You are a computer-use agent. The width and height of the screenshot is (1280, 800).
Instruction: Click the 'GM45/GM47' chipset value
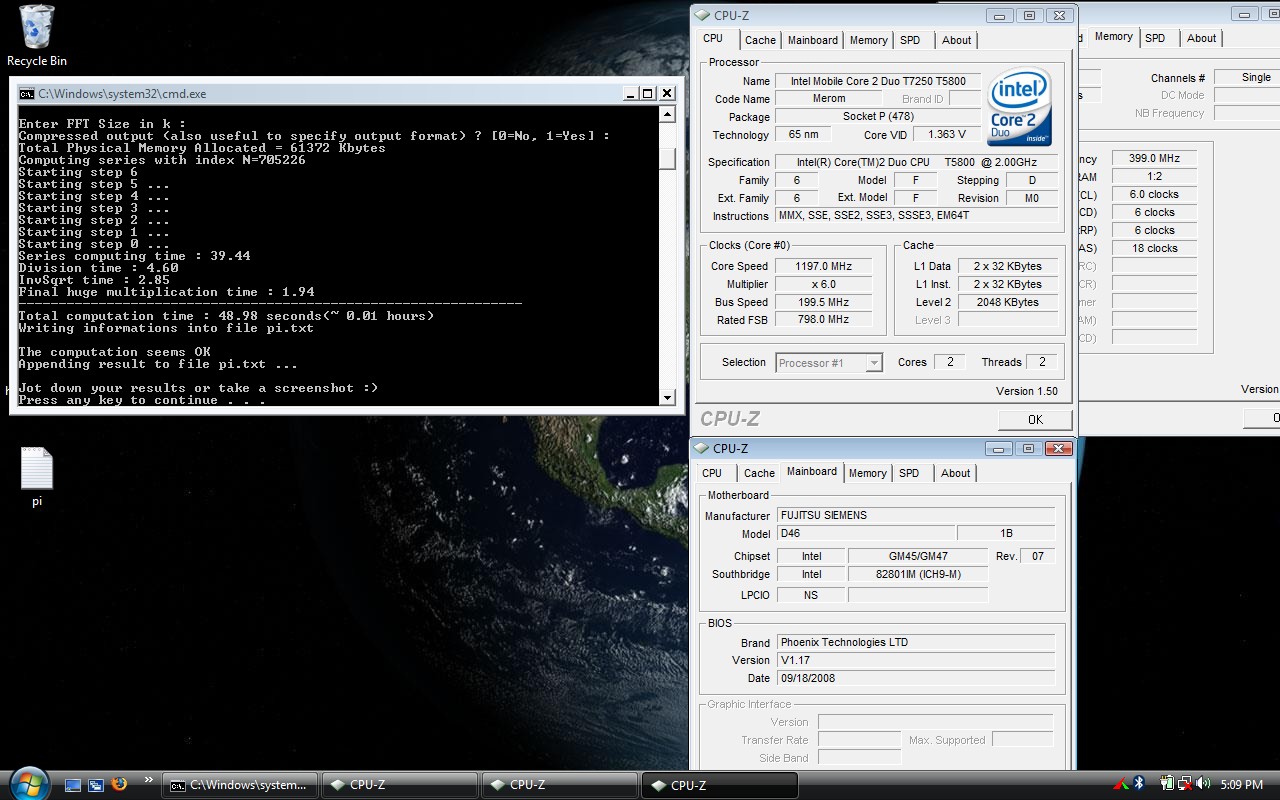918,556
